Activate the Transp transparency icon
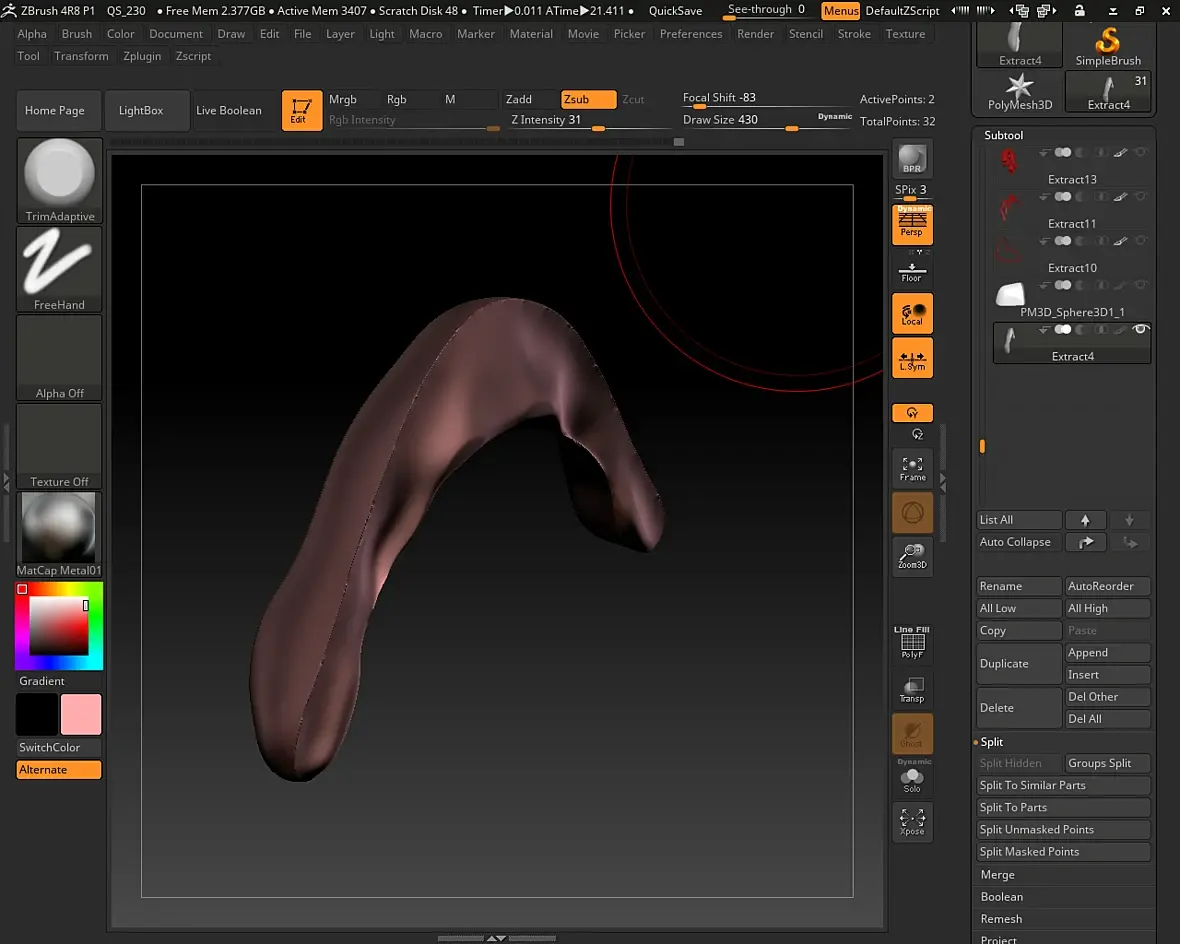 pos(912,690)
